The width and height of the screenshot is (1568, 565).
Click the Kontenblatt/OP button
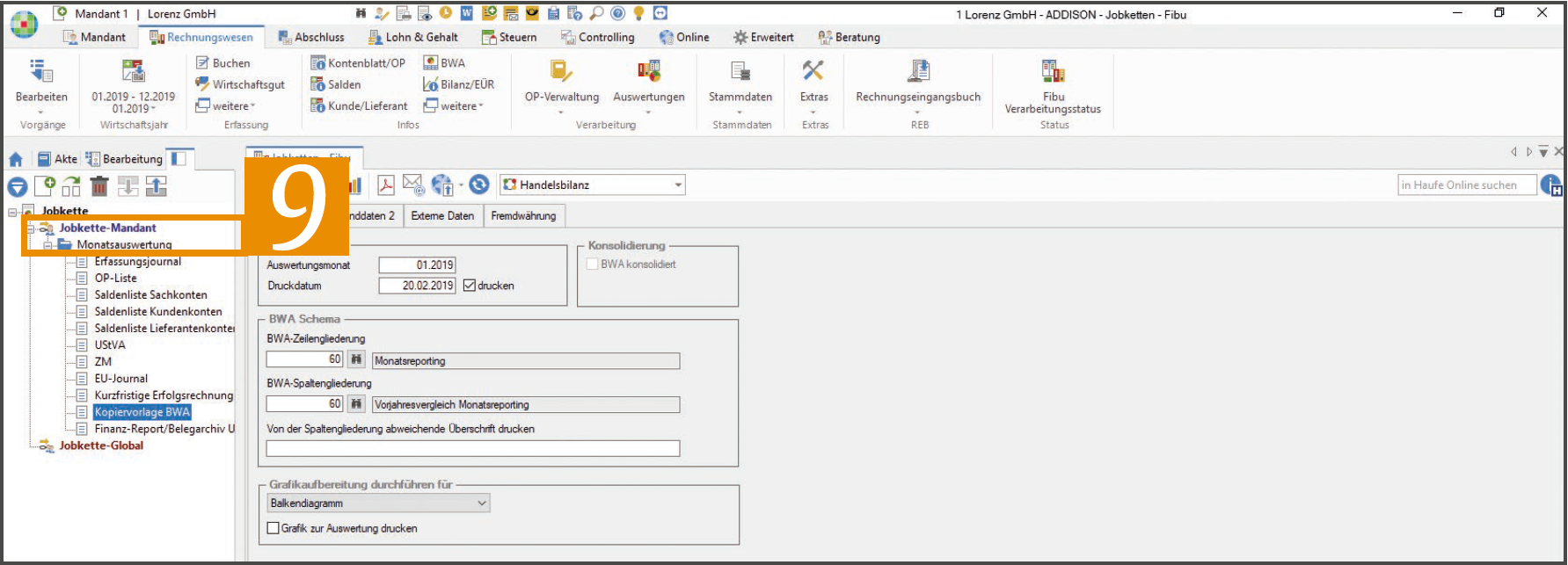tap(359, 63)
